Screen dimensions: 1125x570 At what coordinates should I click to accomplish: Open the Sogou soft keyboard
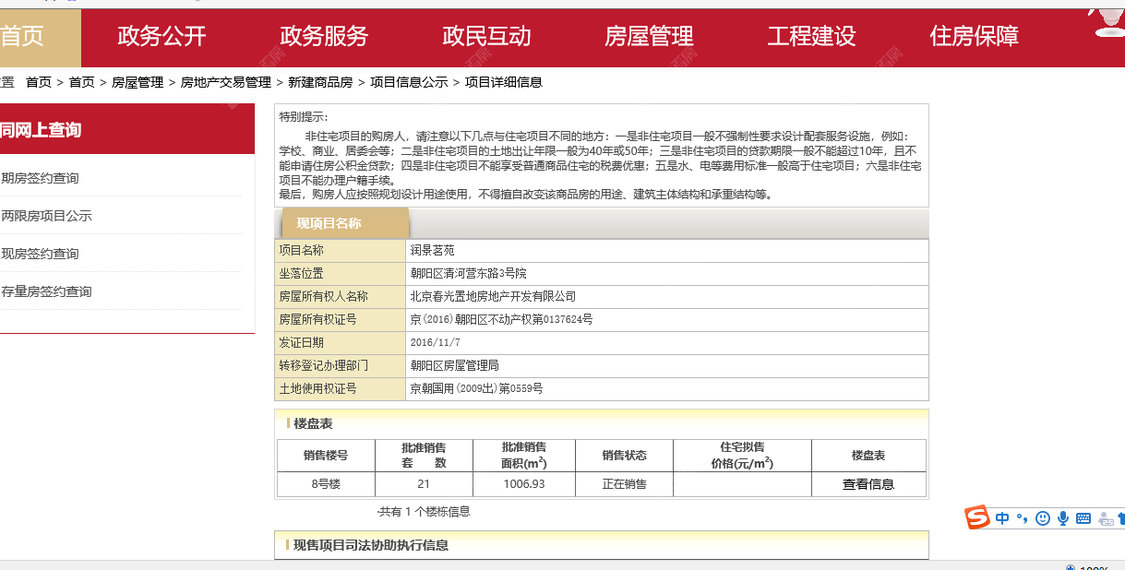coord(1083,518)
